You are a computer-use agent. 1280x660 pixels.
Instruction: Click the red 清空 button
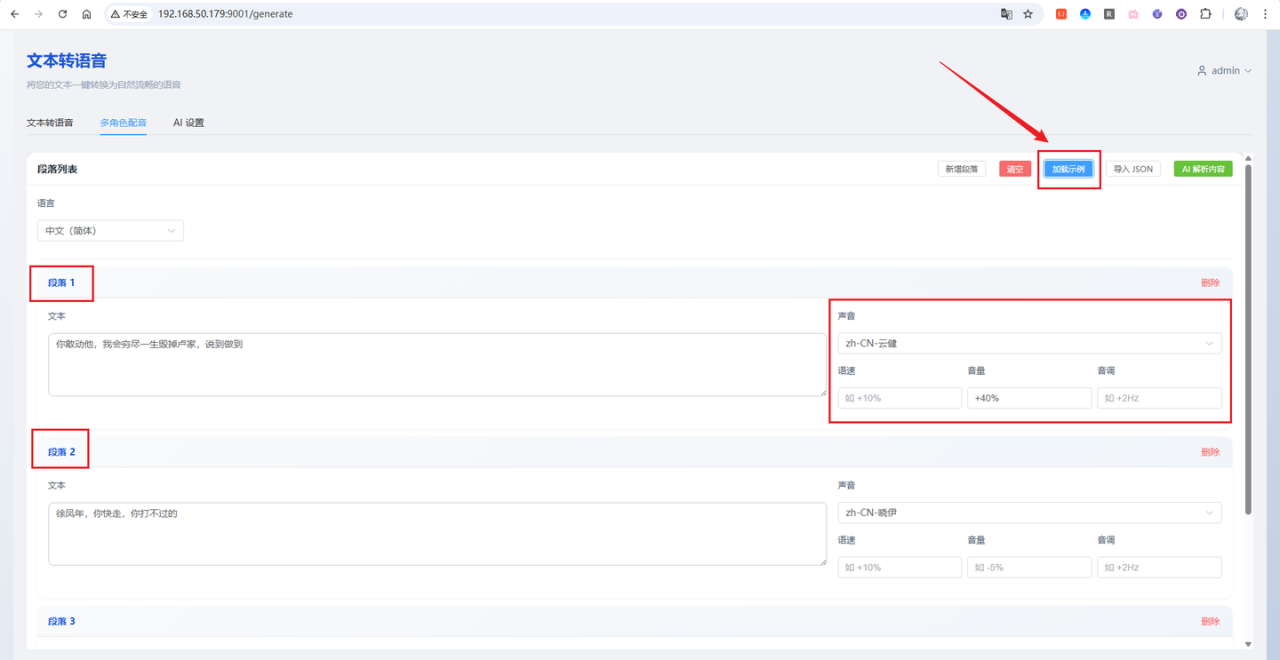pos(1014,169)
